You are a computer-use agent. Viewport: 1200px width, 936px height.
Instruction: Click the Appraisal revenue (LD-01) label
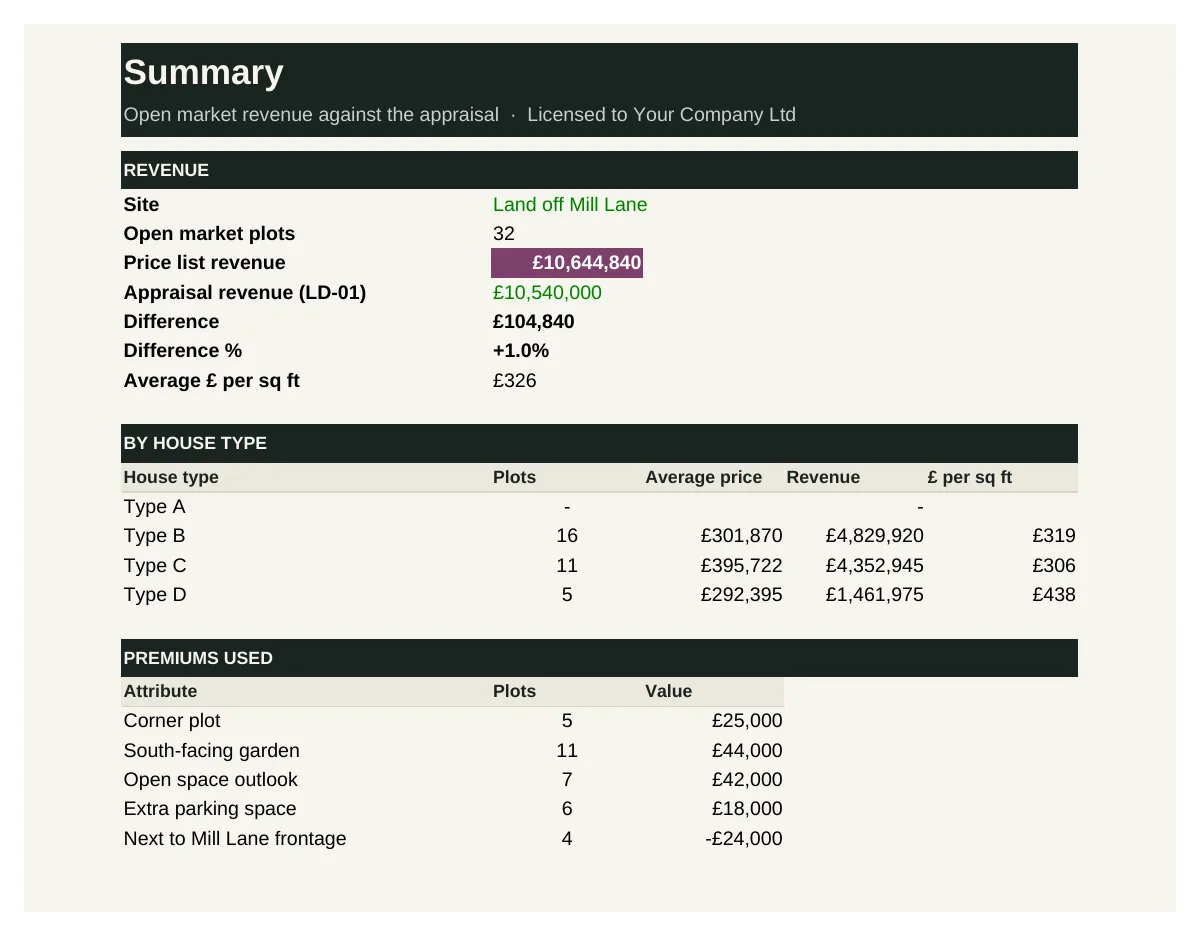(245, 293)
